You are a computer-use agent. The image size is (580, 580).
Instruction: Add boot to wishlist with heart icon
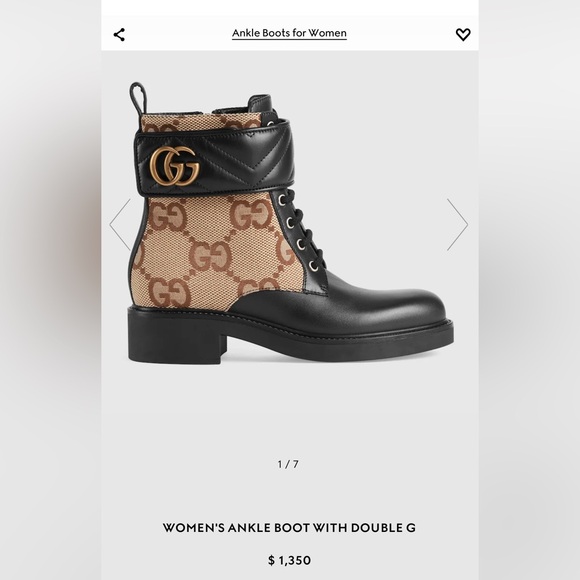(x=463, y=34)
